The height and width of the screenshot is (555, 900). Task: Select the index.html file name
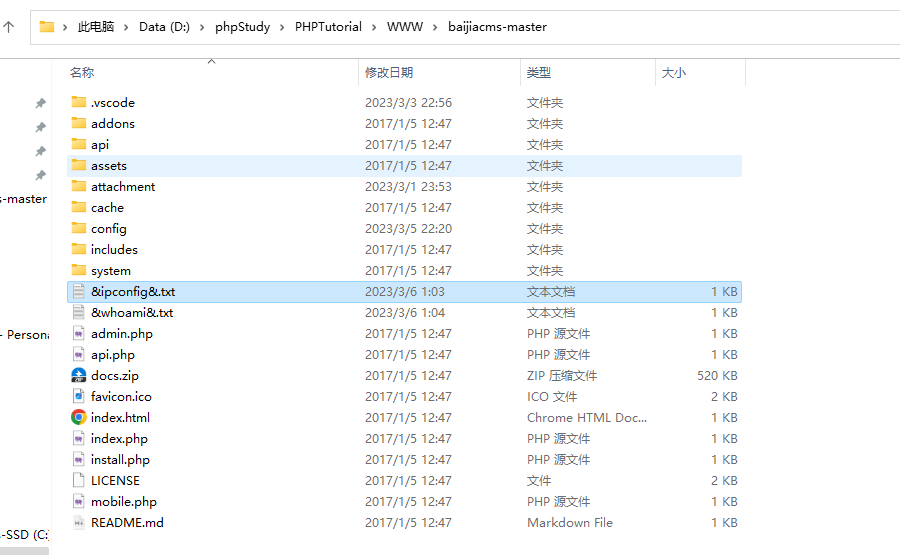120,417
